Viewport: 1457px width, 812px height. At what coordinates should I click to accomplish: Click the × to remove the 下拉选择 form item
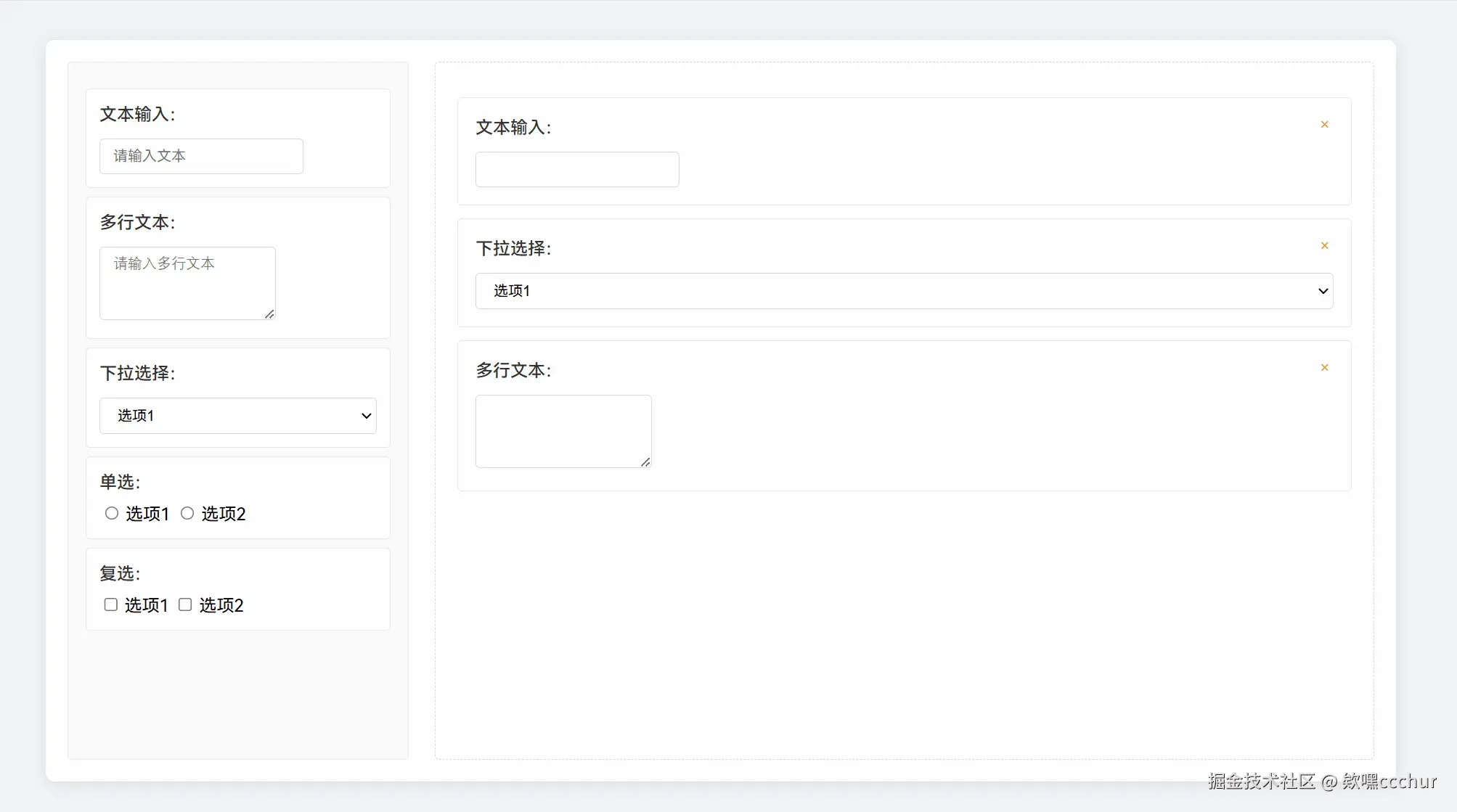click(1324, 245)
